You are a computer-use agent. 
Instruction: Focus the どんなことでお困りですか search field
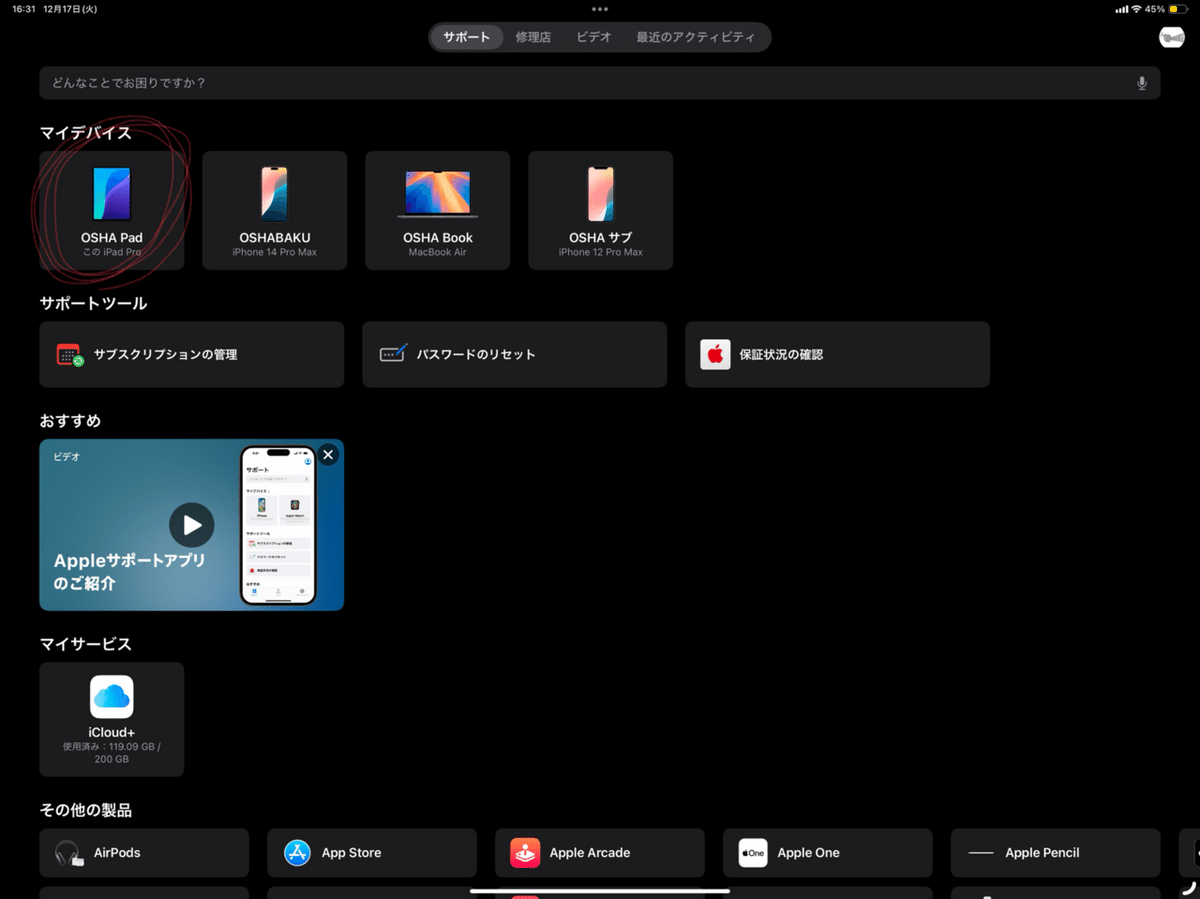[600, 83]
